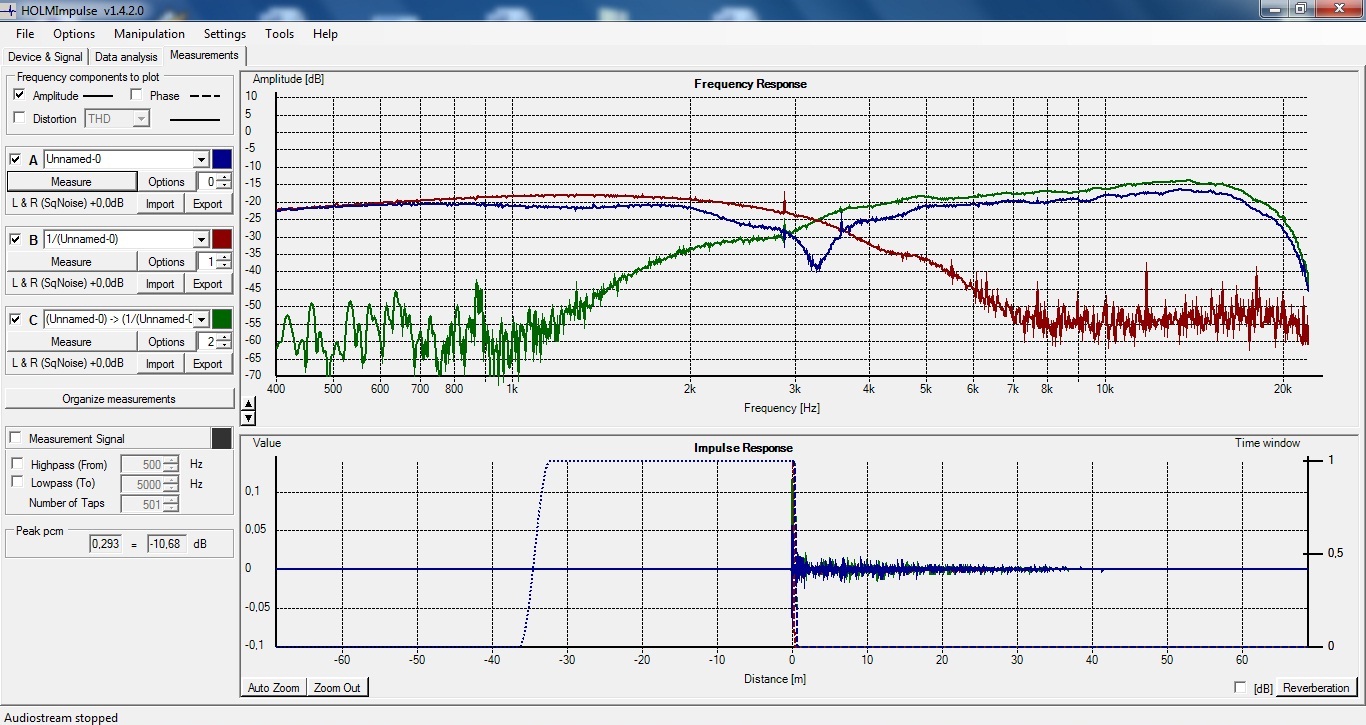Open the Manipulation menu
The width and height of the screenshot is (1366, 725).
pos(149,33)
